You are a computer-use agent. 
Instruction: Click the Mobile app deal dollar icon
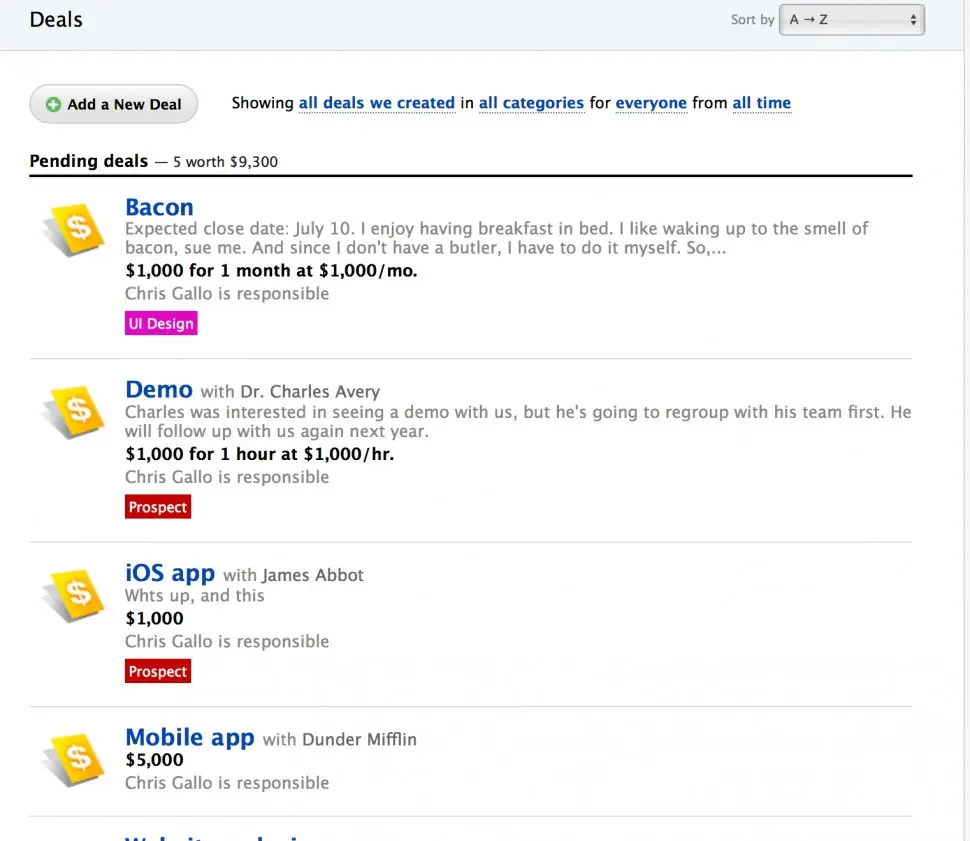coord(74,760)
